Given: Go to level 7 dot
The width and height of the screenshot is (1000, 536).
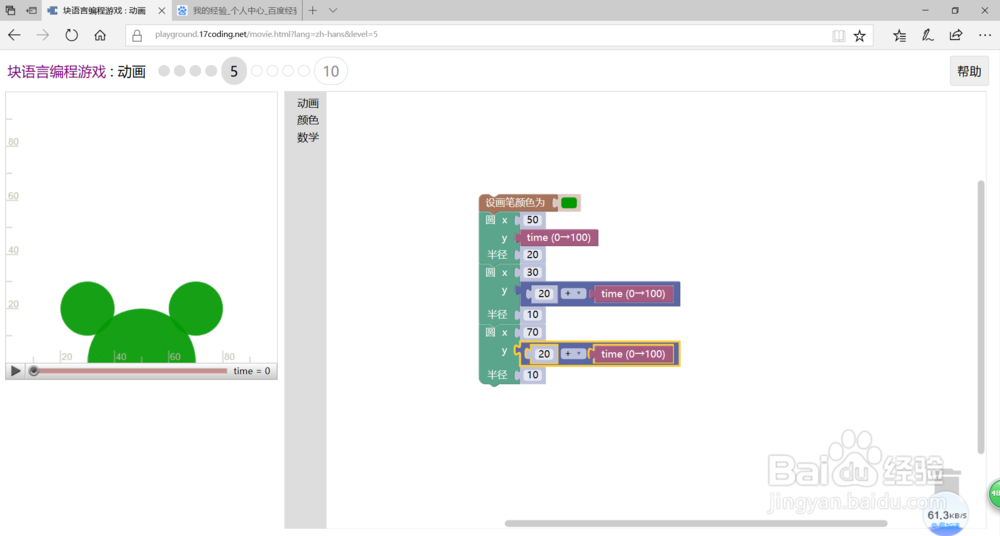Looking at the screenshot, I should click(x=272, y=71).
